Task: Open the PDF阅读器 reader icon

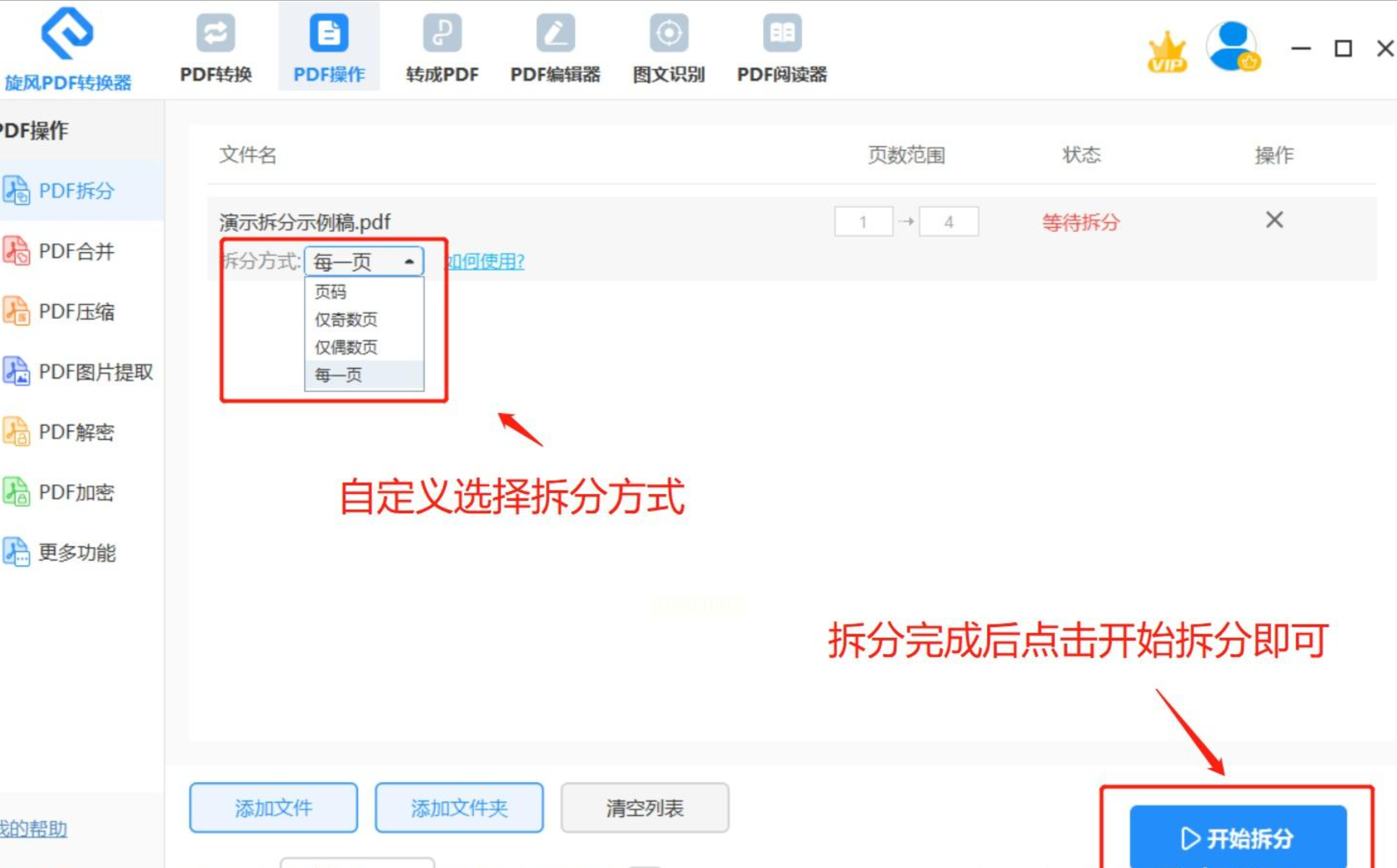Action: coord(782,48)
